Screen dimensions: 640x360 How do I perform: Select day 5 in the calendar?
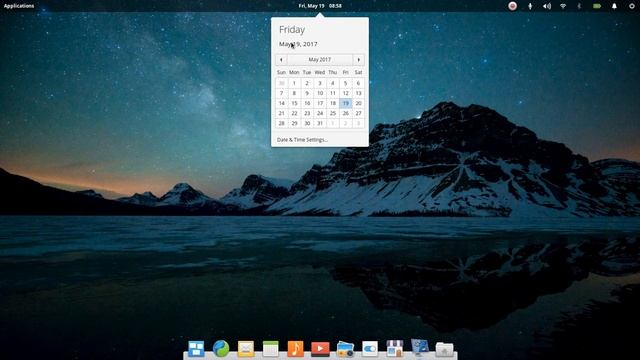[x=345, y=83]
